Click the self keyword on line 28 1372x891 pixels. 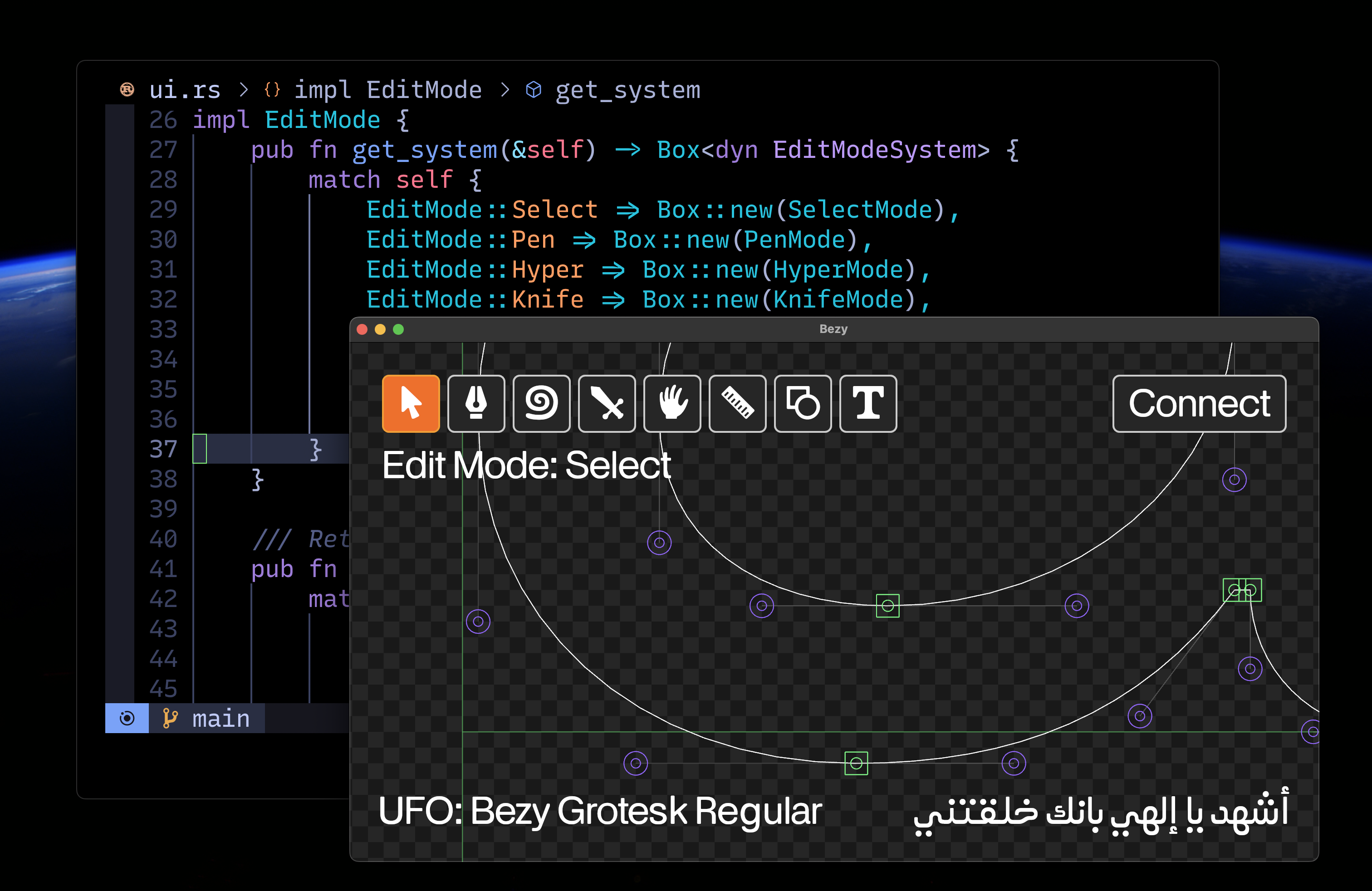[x=424, y=181]
